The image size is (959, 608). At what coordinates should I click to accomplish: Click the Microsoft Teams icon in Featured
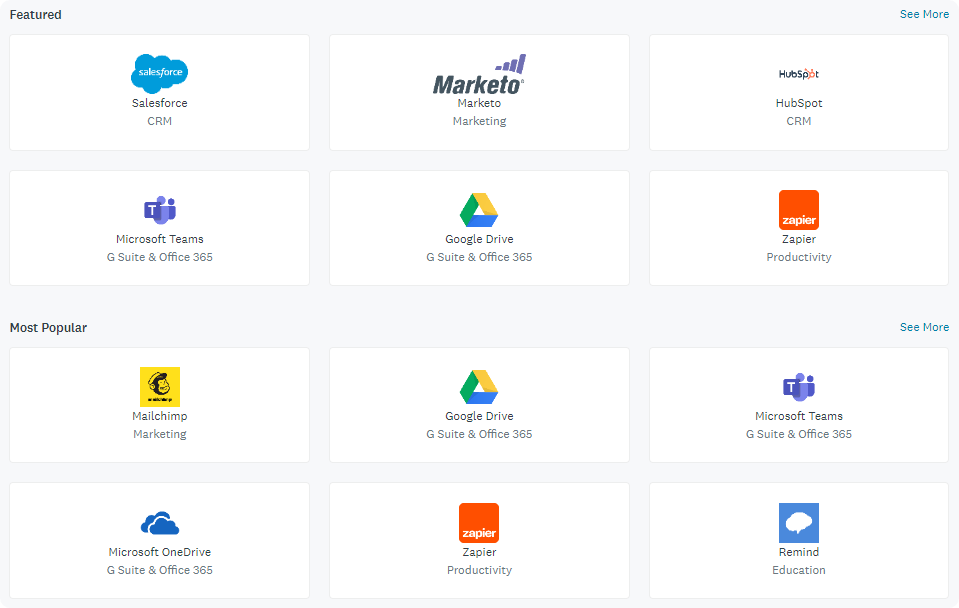pos(160,210)
